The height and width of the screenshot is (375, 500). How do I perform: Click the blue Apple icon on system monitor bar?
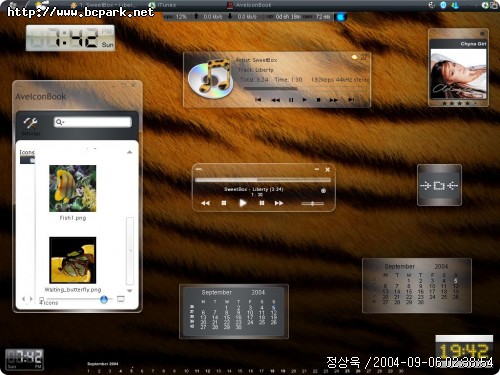point(341,17)
